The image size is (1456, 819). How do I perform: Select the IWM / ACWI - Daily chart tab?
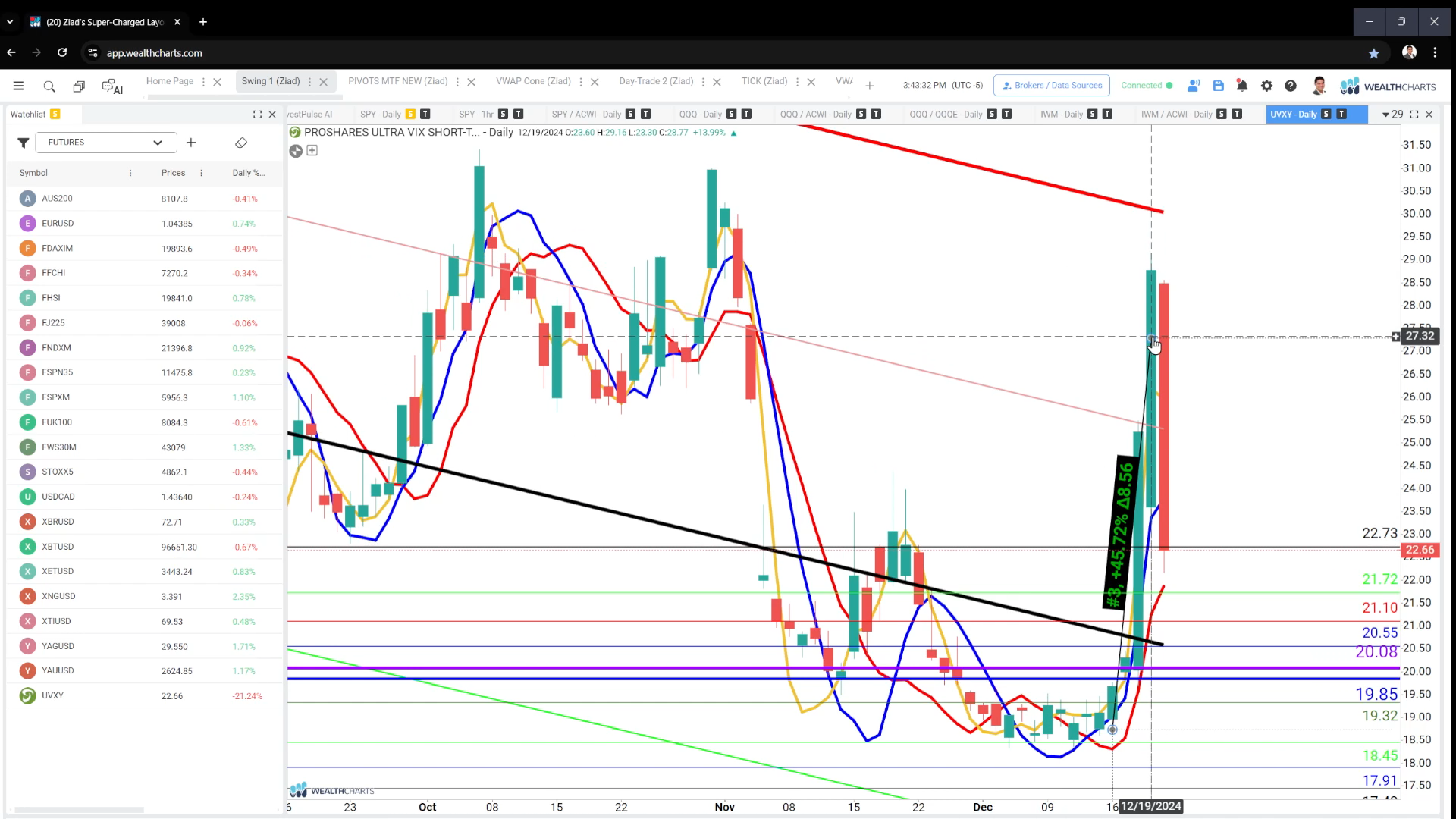tap(1176, 115)
